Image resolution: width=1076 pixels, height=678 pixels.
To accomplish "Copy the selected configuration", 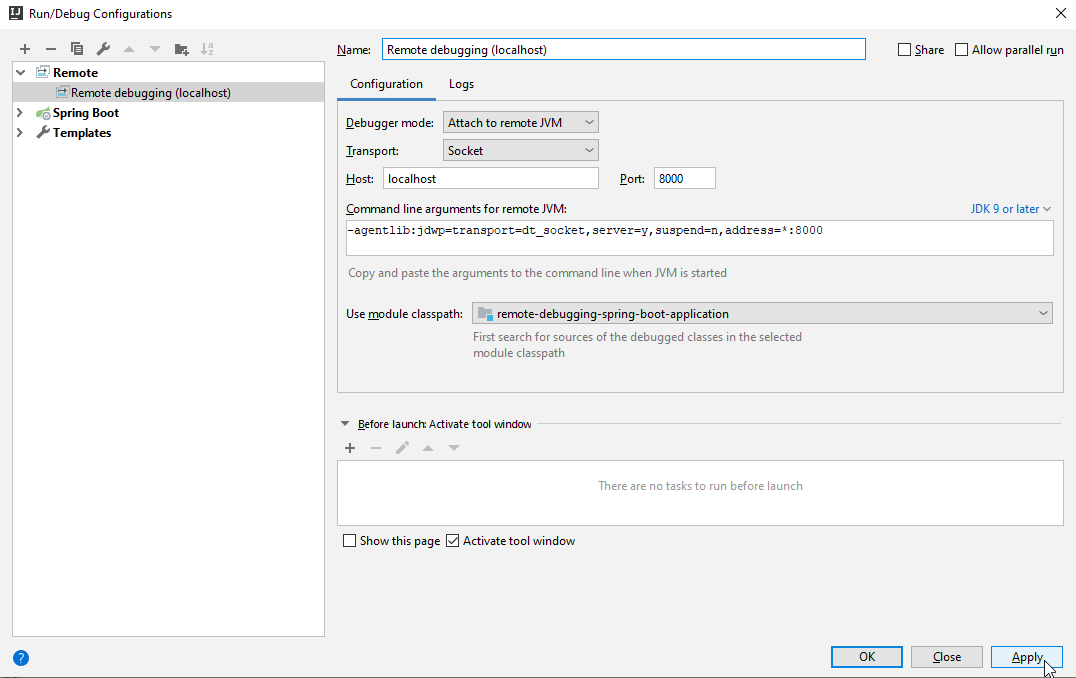I will pyautogui.click(x=77, y=49).
